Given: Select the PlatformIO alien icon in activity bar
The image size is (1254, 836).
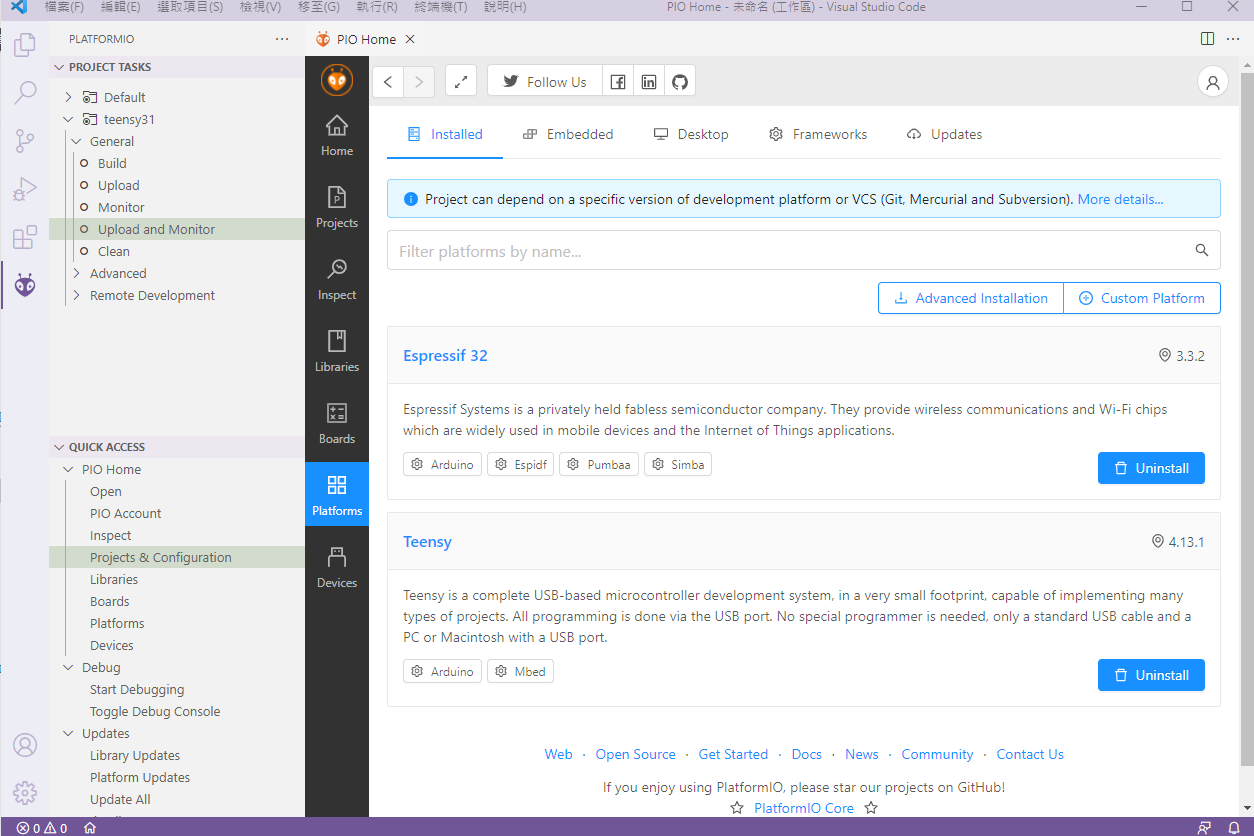Looking at the screenshot, I should [25, 285].
